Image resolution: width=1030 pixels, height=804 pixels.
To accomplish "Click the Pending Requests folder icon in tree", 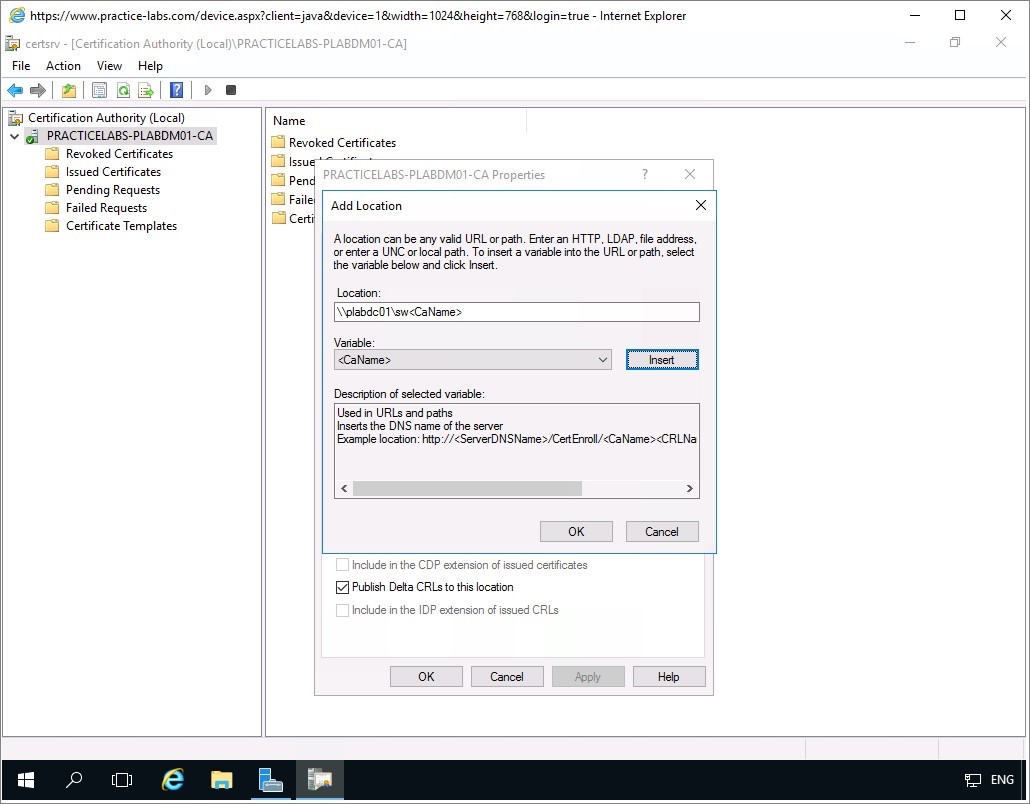I will click(53, 190).
